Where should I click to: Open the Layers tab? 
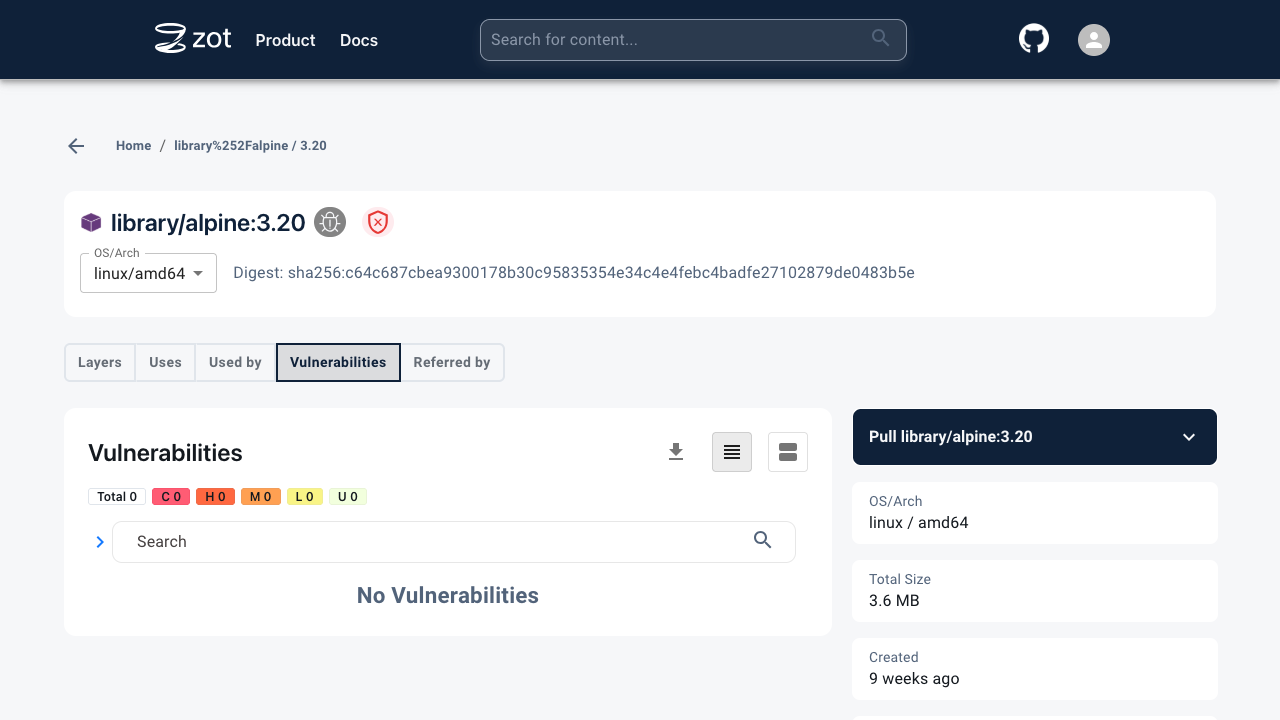[x=100, y=362]
